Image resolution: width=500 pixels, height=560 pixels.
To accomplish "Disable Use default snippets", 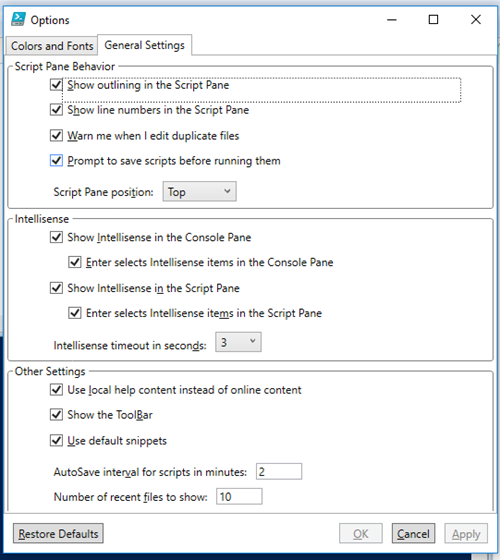I will tap(56, 440).
